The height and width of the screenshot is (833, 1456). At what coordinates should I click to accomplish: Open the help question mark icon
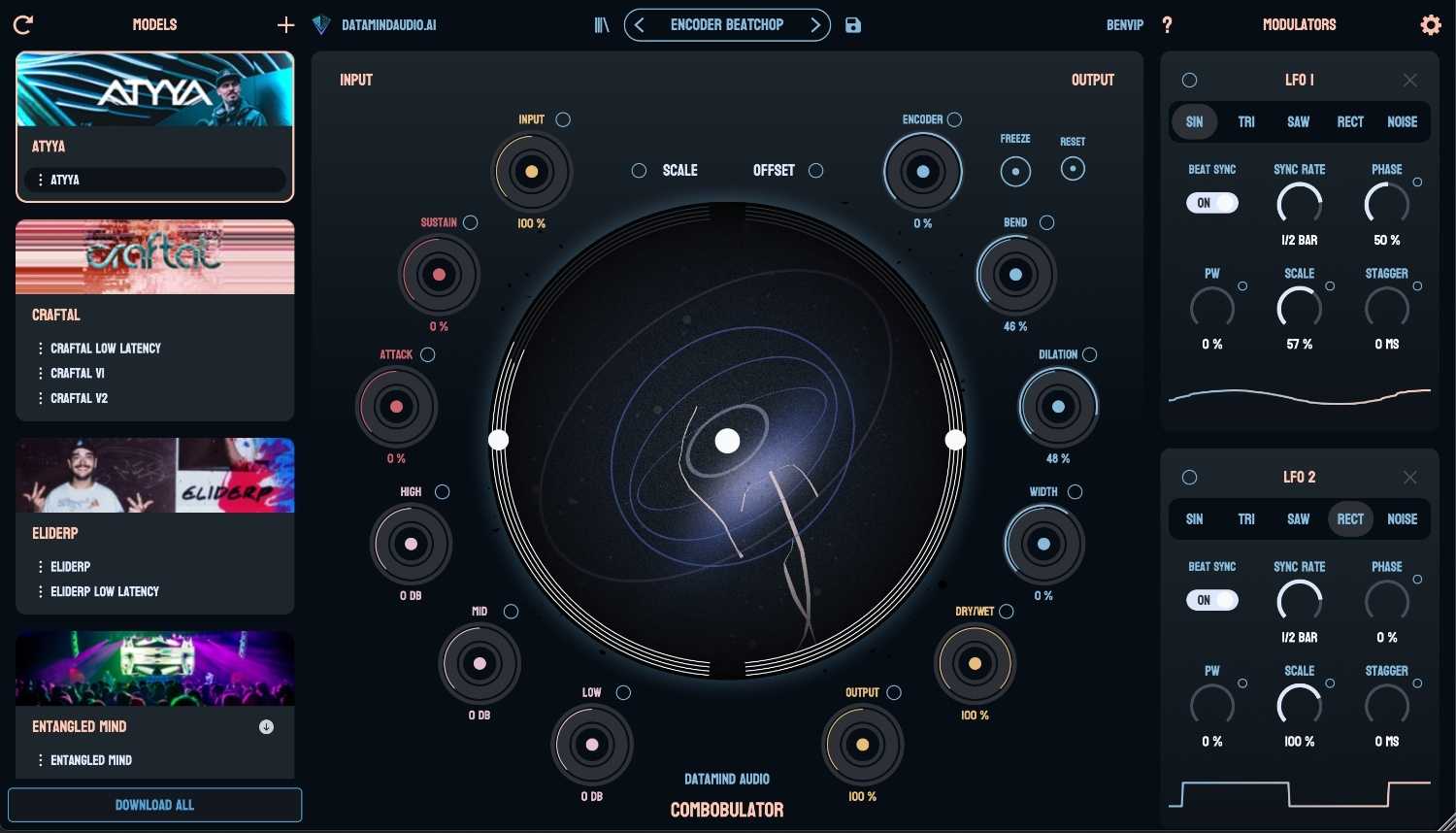click(x=1167, y=25)
